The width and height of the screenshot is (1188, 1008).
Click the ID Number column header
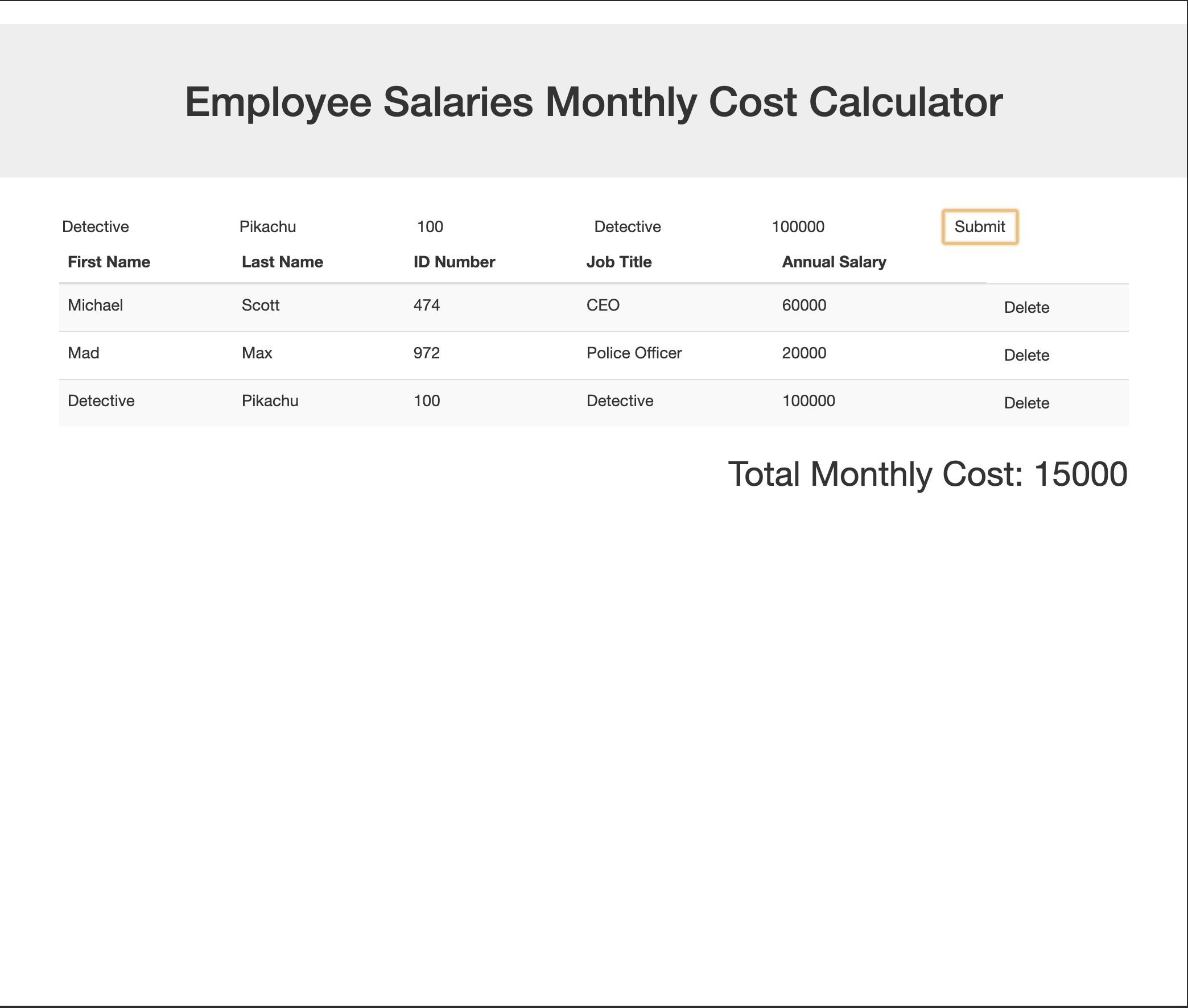454,262
